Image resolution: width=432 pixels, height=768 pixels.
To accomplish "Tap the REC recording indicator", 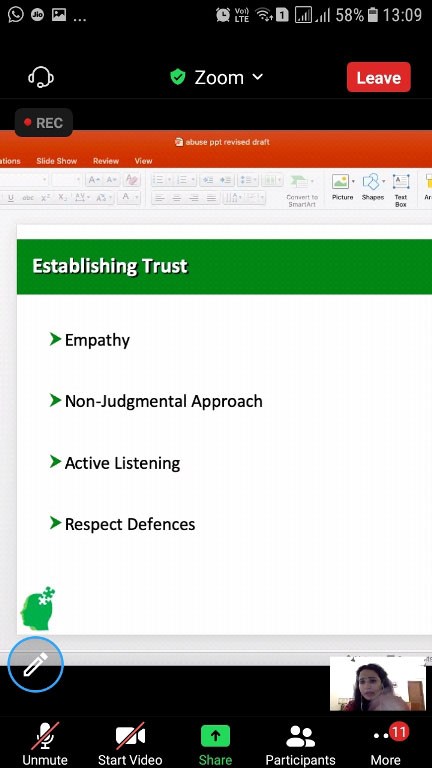I will 44,122.
